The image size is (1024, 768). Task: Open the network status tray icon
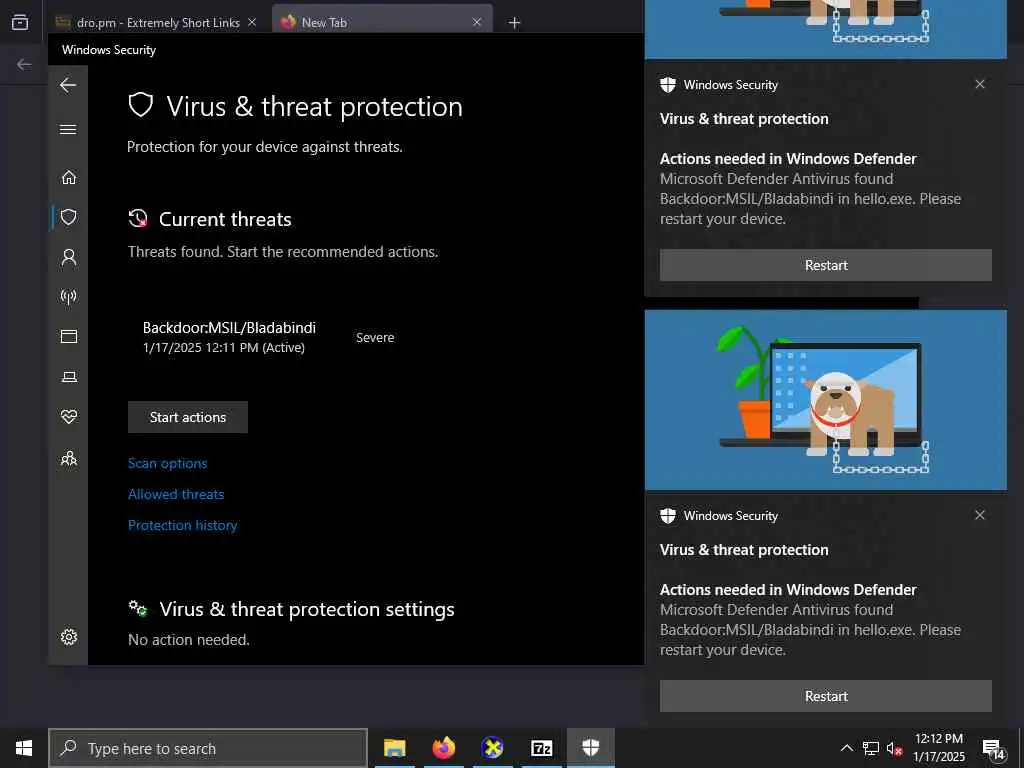(871, 748)
